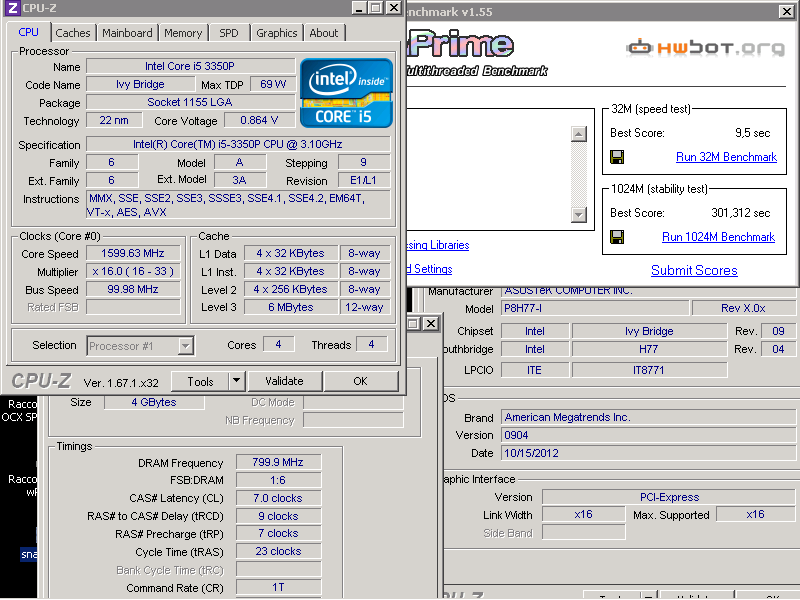
Task: Click up arrow of benchmark output scrollbar
Action: 579,134
